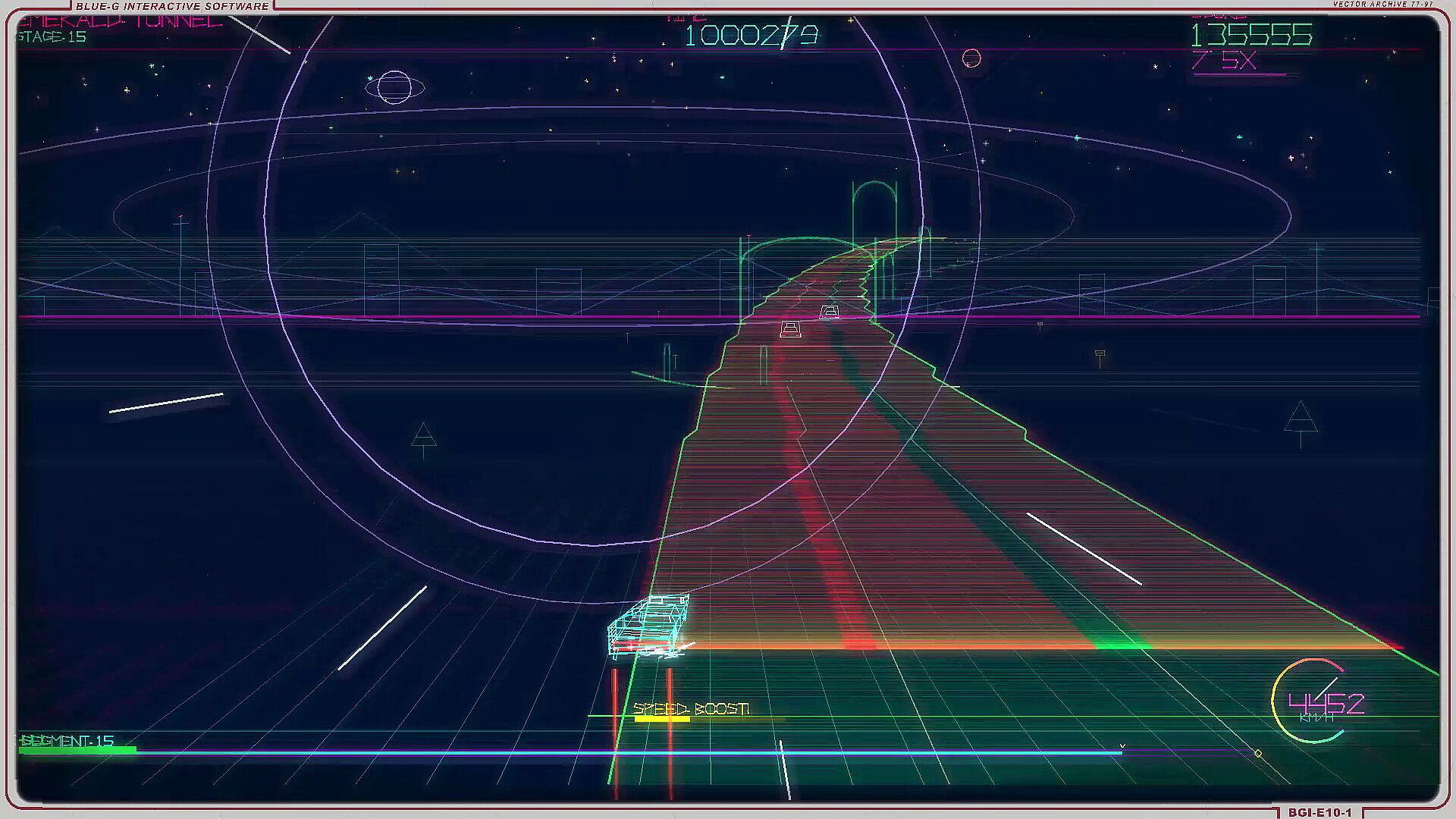Image resolution: width=1456 pixels, height=819 pixels.
Task: Click the "BLUE-G INTERACTIVE SOFTWARE" bezel label
Action: point(172,6)
